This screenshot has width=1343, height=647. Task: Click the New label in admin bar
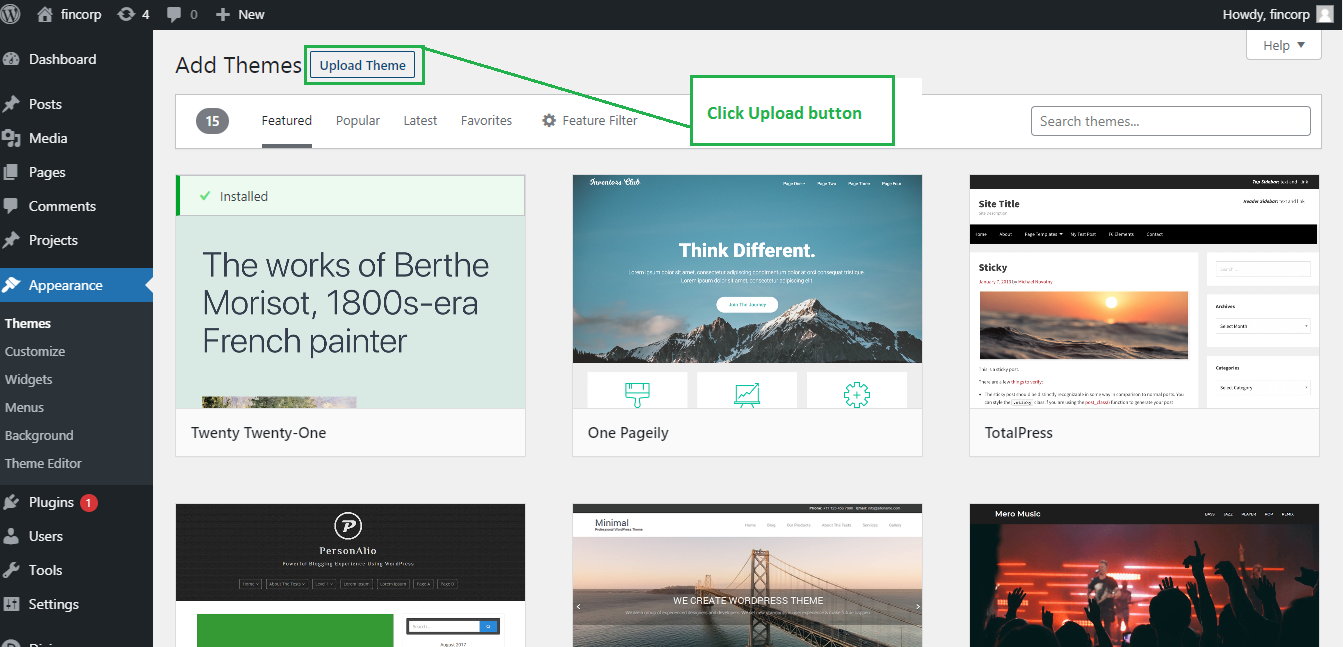[x=252, y=14]
